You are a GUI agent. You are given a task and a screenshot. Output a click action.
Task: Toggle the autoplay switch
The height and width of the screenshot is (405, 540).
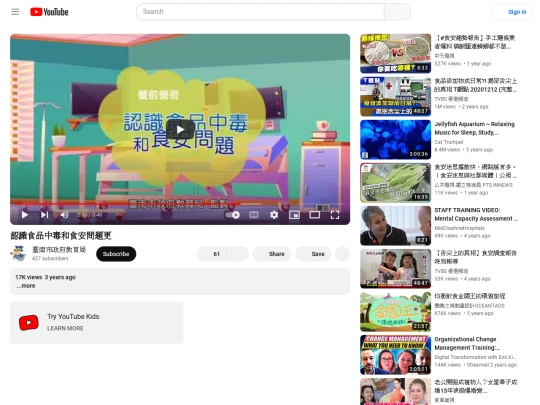pos(232,215)
